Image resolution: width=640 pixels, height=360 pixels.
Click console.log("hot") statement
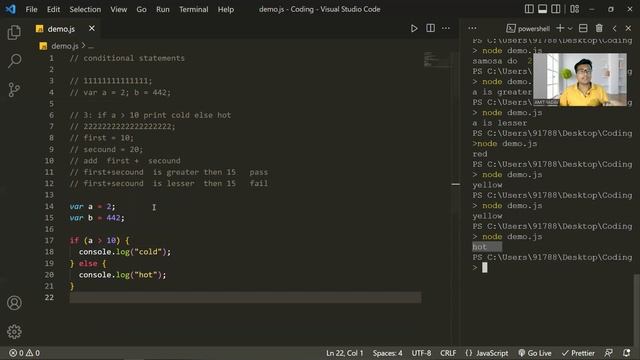tap(122, 275)
